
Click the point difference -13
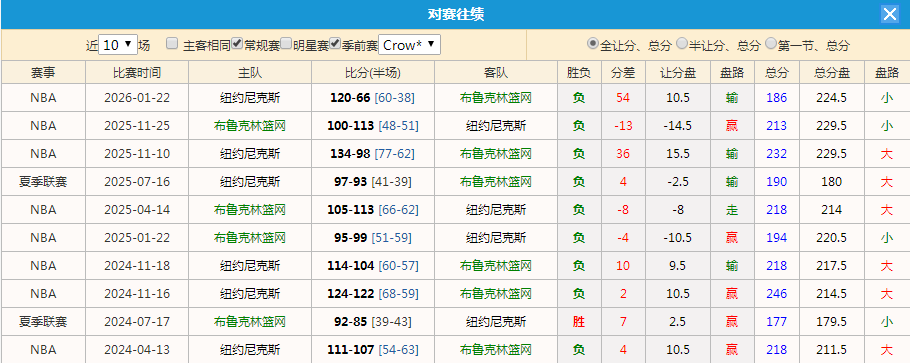(x=623, y=125)
